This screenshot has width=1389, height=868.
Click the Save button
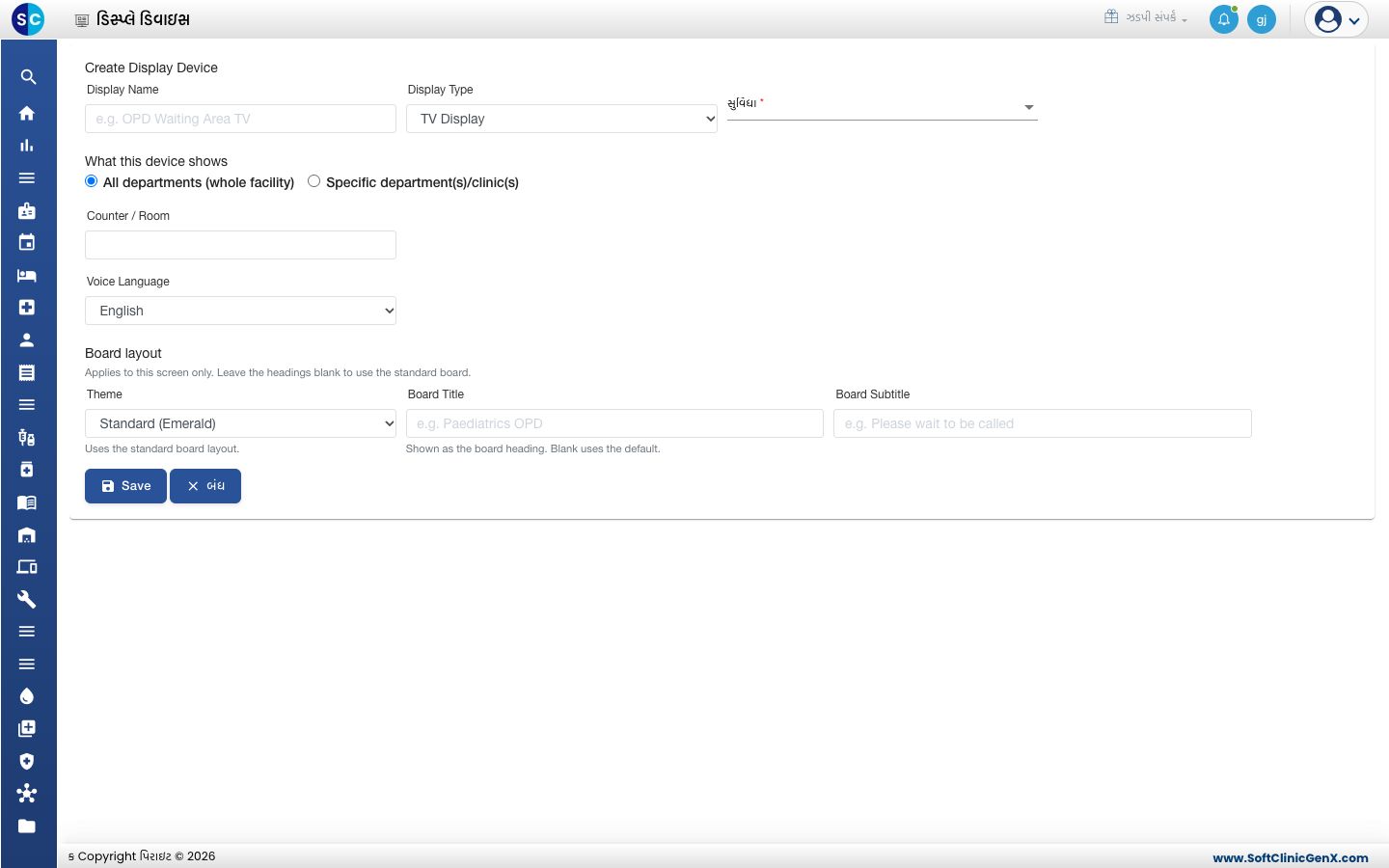[x=125, y=486]
